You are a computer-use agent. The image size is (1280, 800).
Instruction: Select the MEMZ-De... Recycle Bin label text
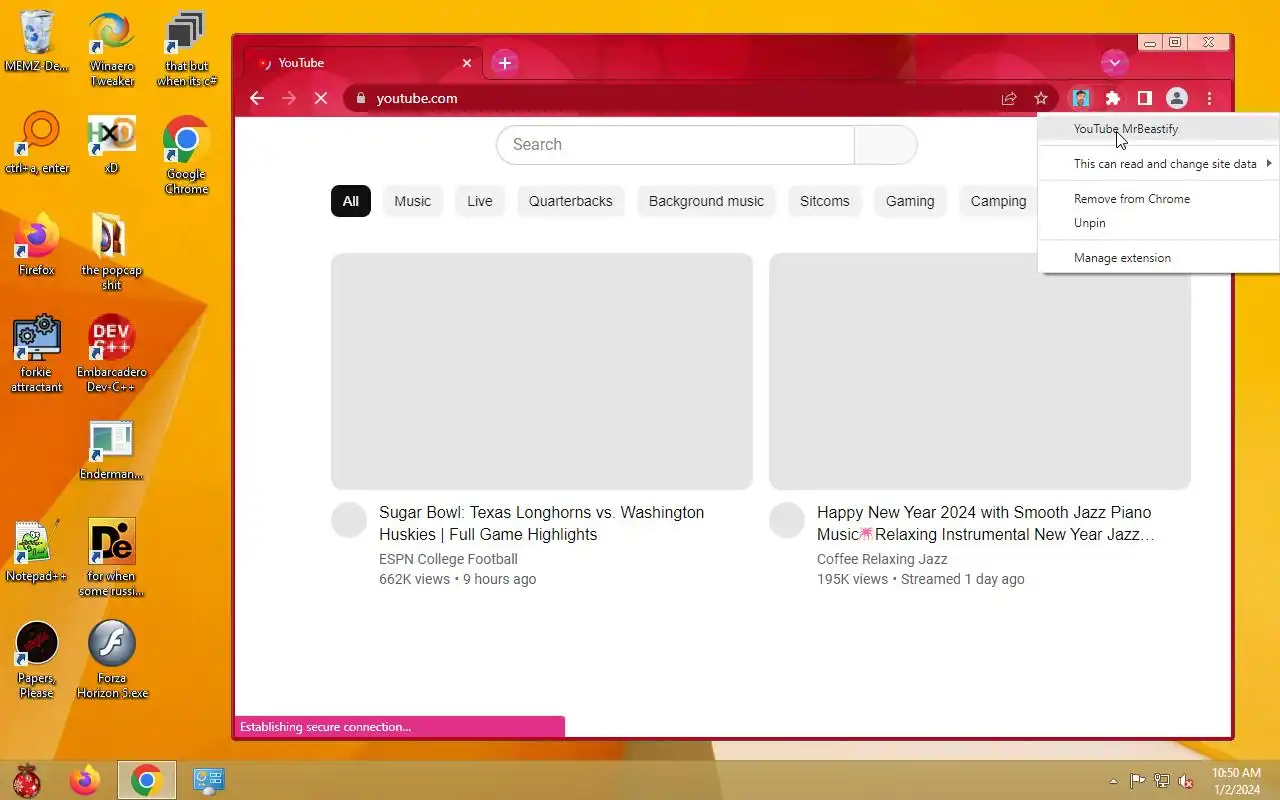tap(37, 66)
